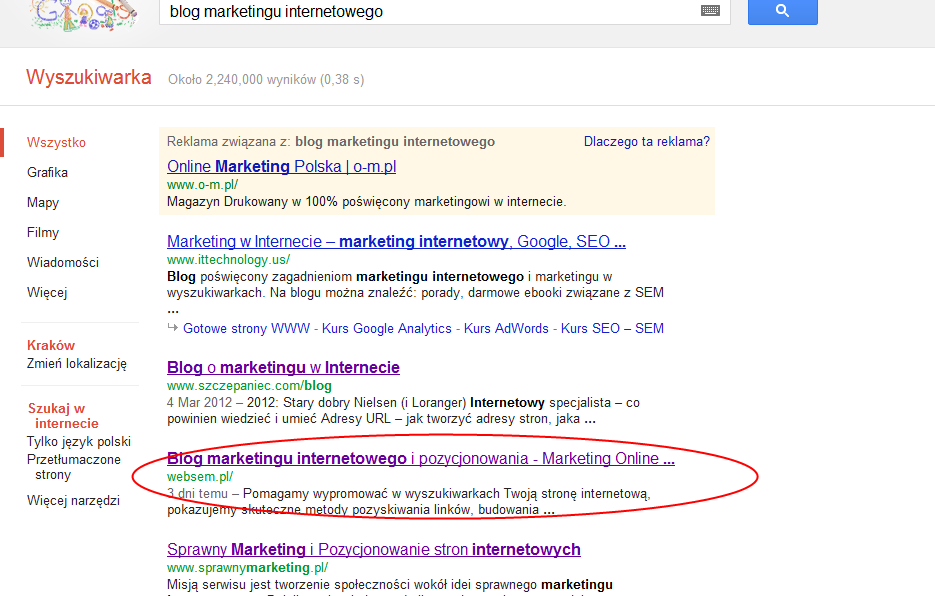Viewport: 935px width, 596px height.
Task: Expand the Więcej search categories
Action: 47,292
